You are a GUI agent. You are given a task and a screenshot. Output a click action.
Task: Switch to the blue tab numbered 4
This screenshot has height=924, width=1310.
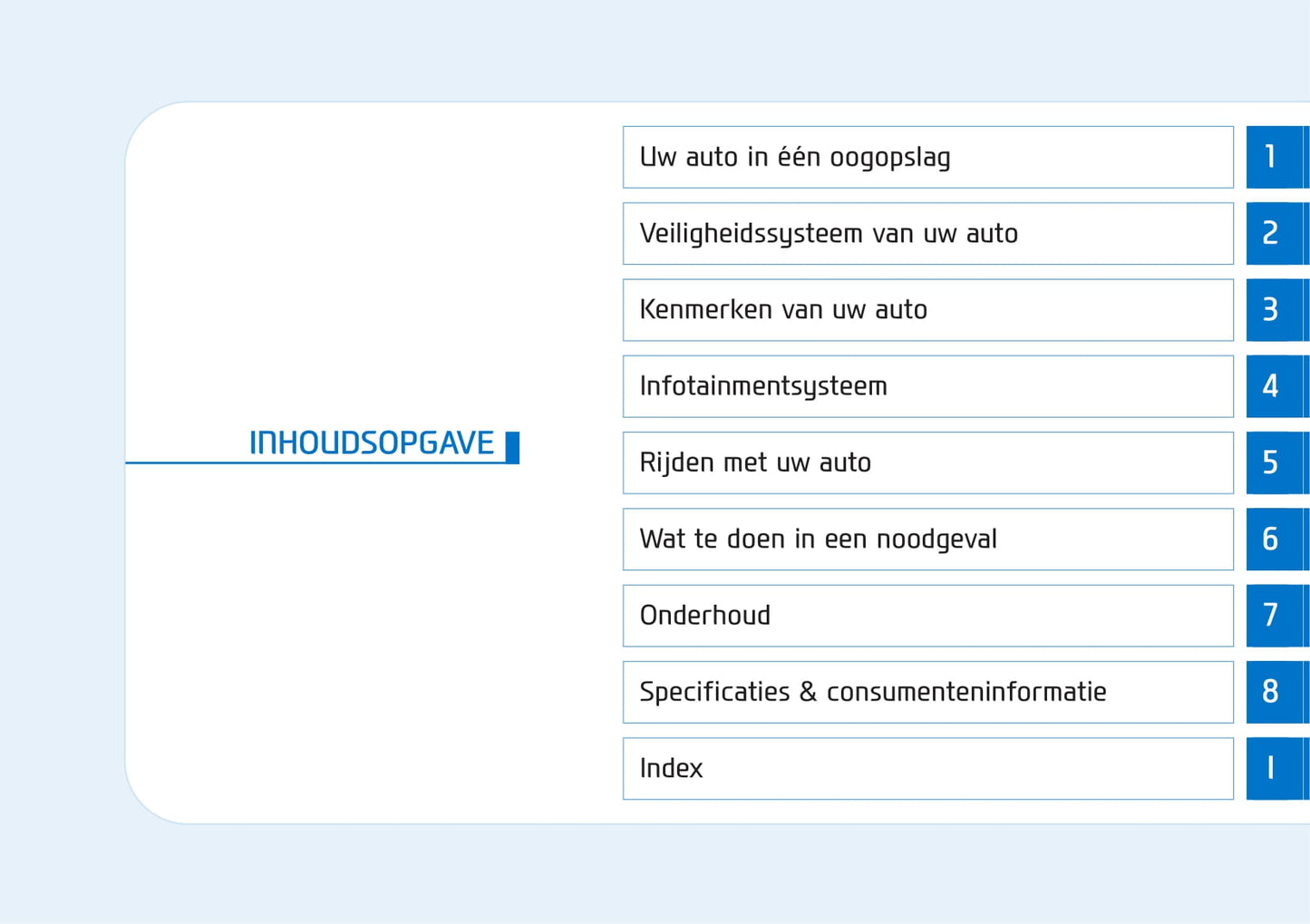click(1274, 386)
